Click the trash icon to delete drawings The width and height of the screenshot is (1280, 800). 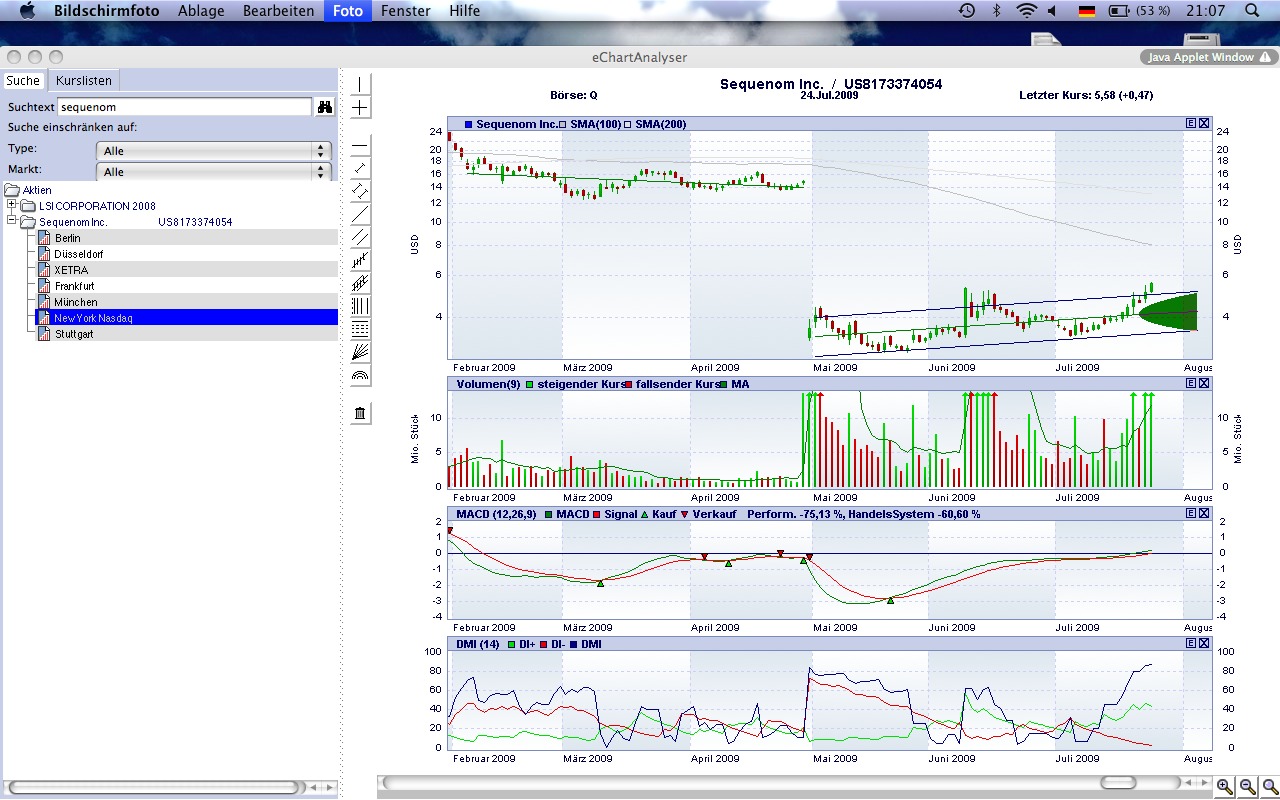tap(360, 412)
